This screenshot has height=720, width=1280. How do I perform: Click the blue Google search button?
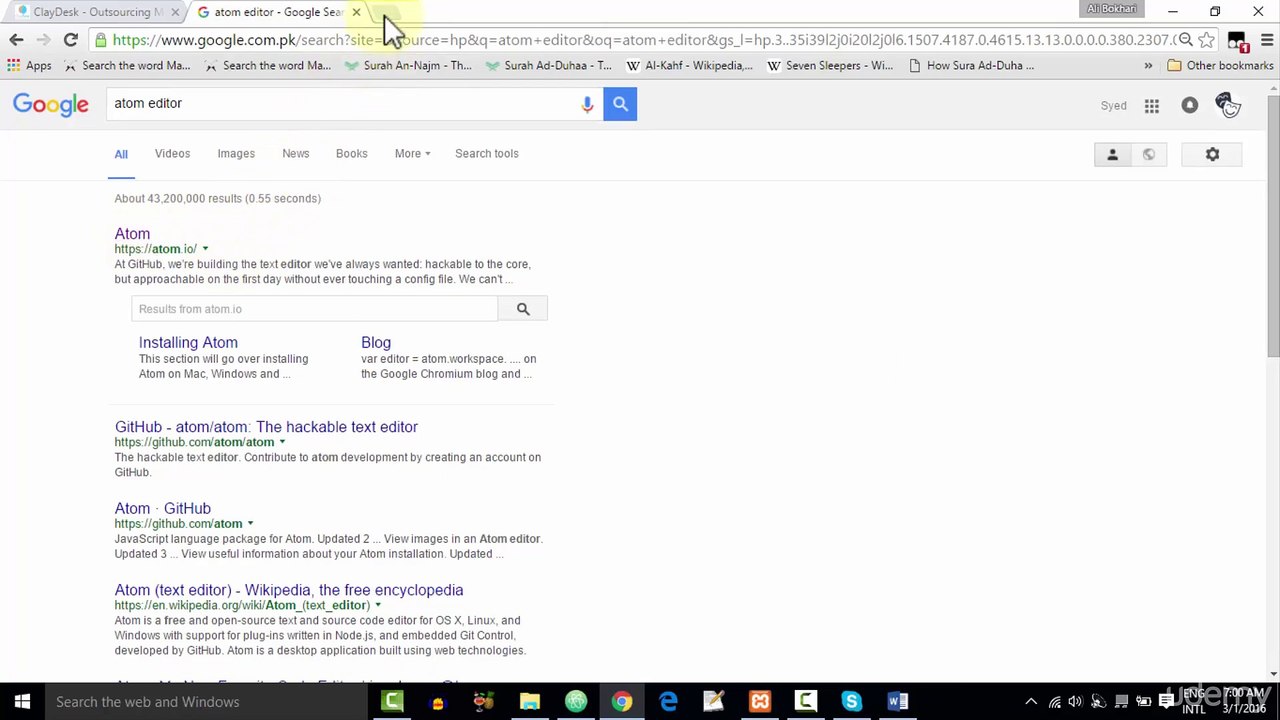[x=620, y=104]
